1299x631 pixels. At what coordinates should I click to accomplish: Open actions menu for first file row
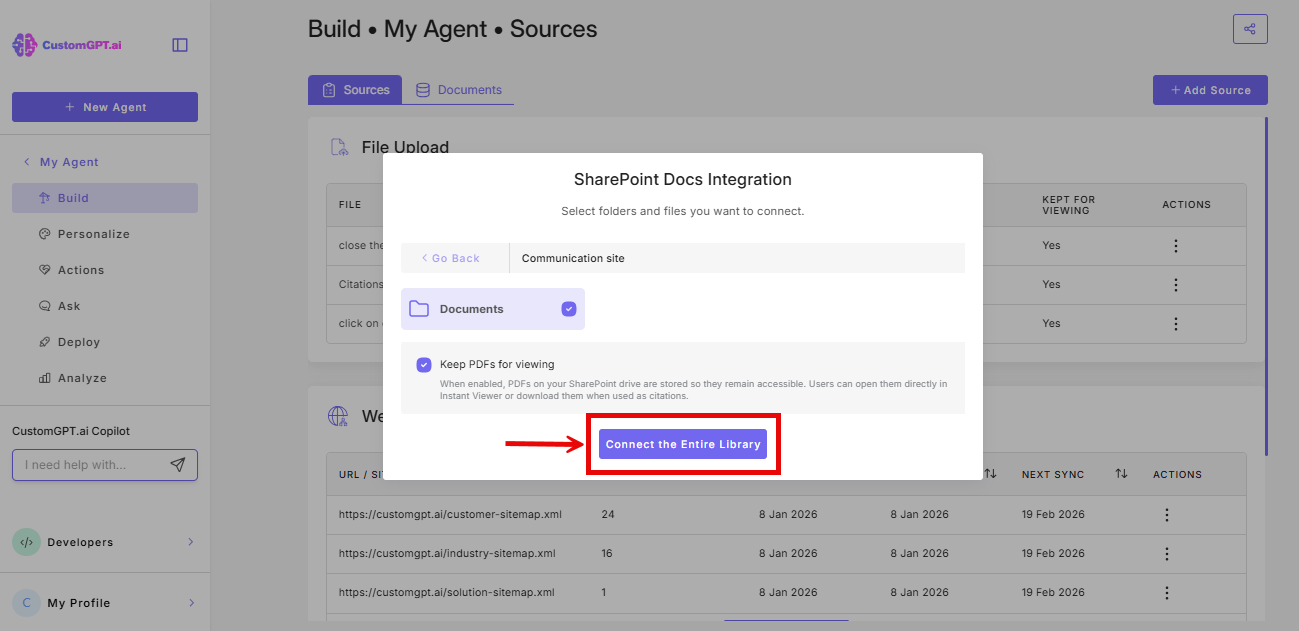(1176, 246)
